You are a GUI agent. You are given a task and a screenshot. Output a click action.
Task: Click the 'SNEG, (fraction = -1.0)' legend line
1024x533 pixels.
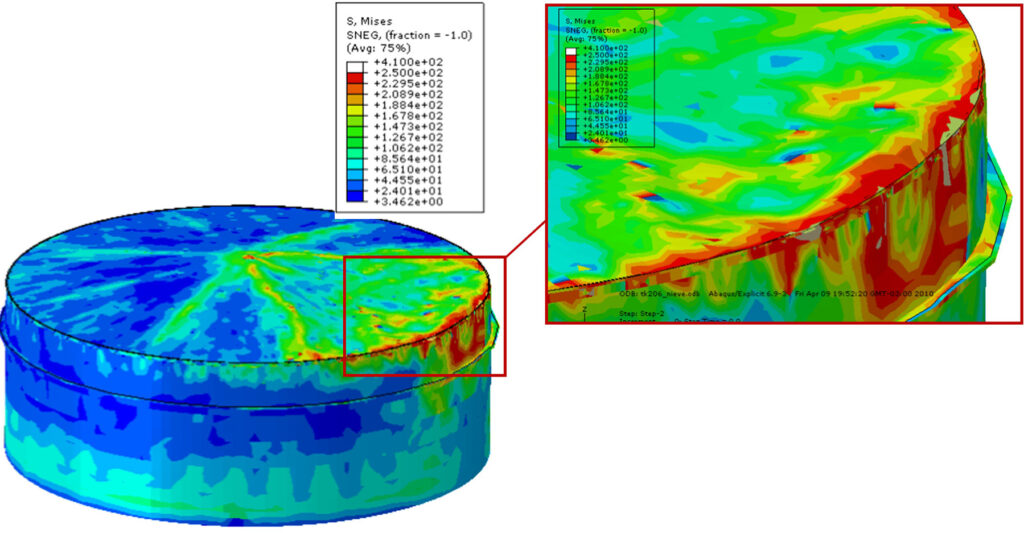(x=409, y=34)
